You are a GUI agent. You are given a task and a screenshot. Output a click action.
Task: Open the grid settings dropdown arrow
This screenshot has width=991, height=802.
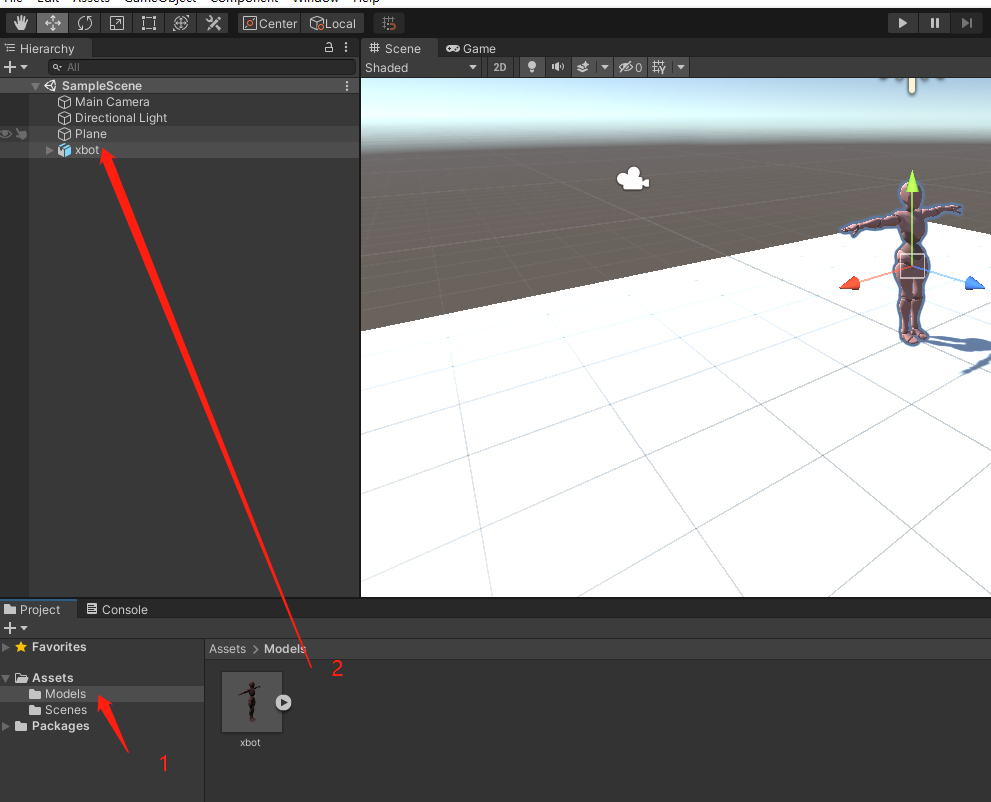pyautogui.click(x=681, y=68)
